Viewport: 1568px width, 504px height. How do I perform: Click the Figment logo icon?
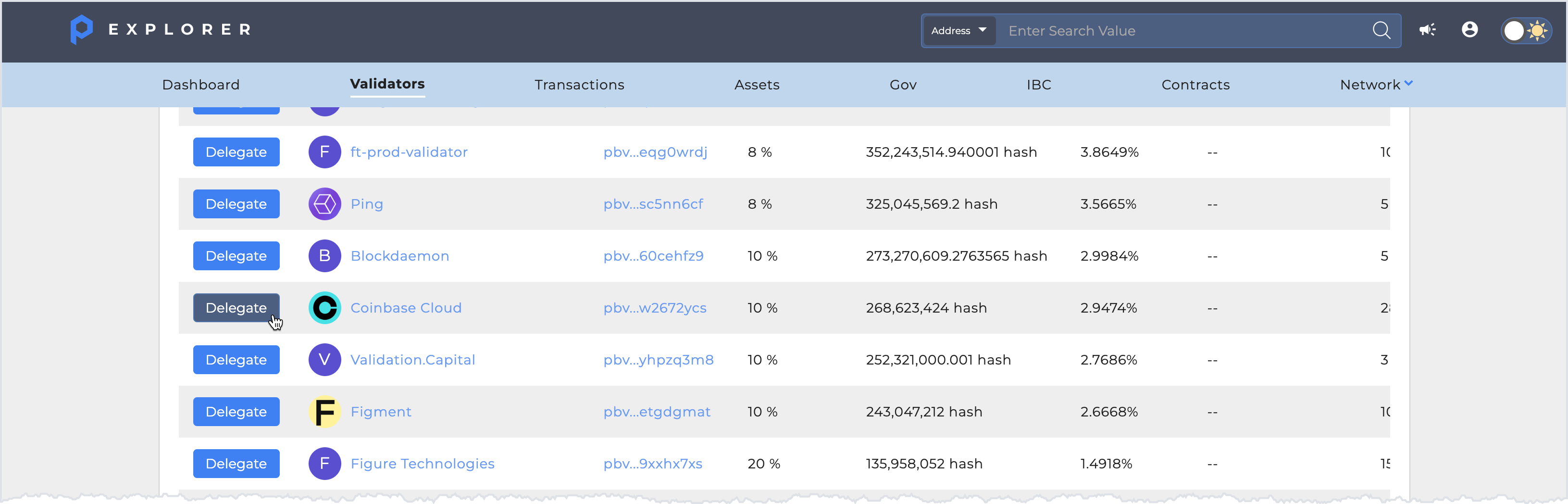[x=324, y=412]
